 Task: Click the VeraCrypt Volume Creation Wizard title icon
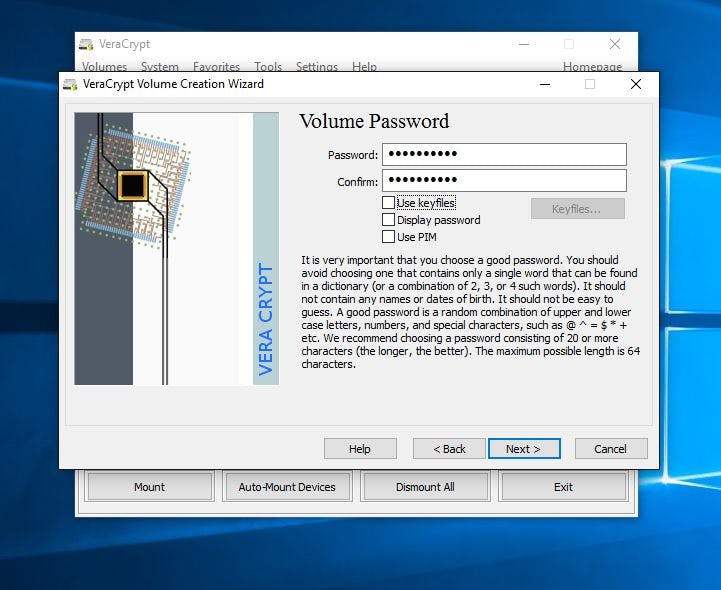[x=70, y=84]
